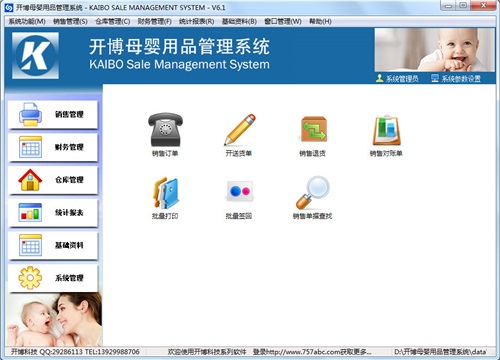Select 统计报表 bar chart button in sidebar
The height and width of the screenshot is (360, 500).
53,213
